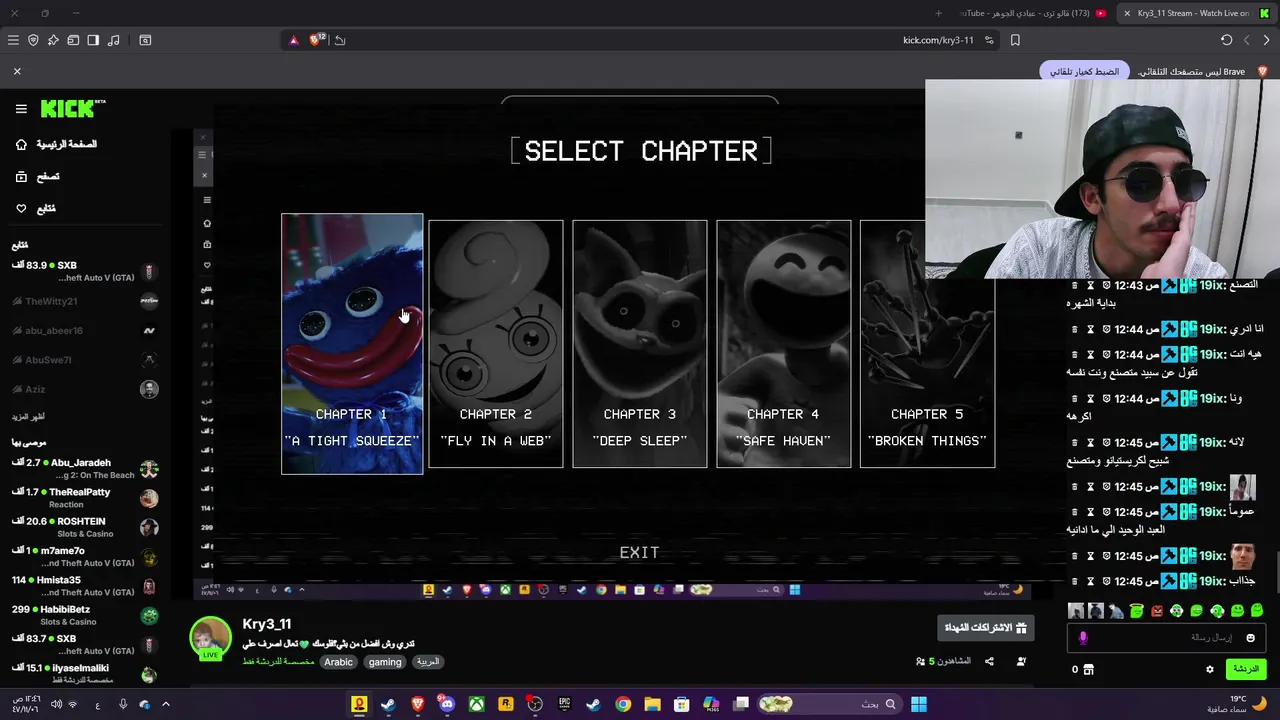Switch to the YouTube browser tab
Screen dimensions: 1280x720
pos(1033,13)
